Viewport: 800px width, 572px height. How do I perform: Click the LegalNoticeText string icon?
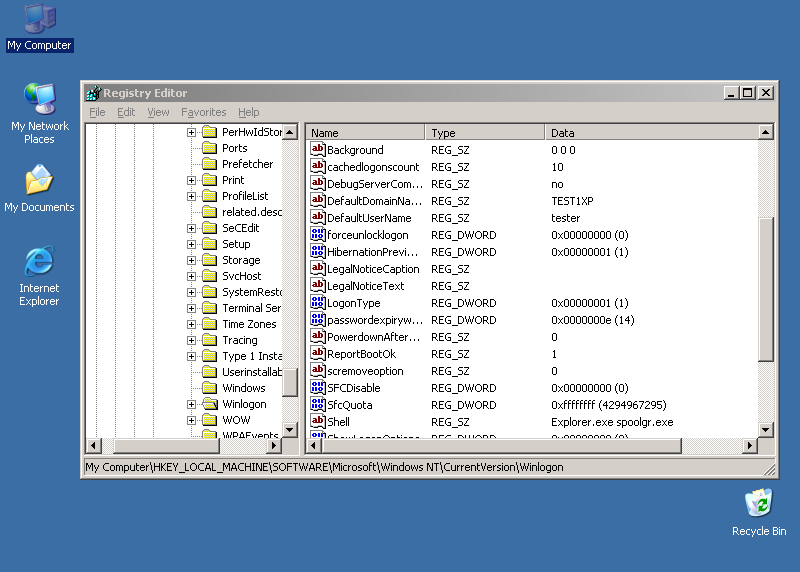tap(317, 286)
